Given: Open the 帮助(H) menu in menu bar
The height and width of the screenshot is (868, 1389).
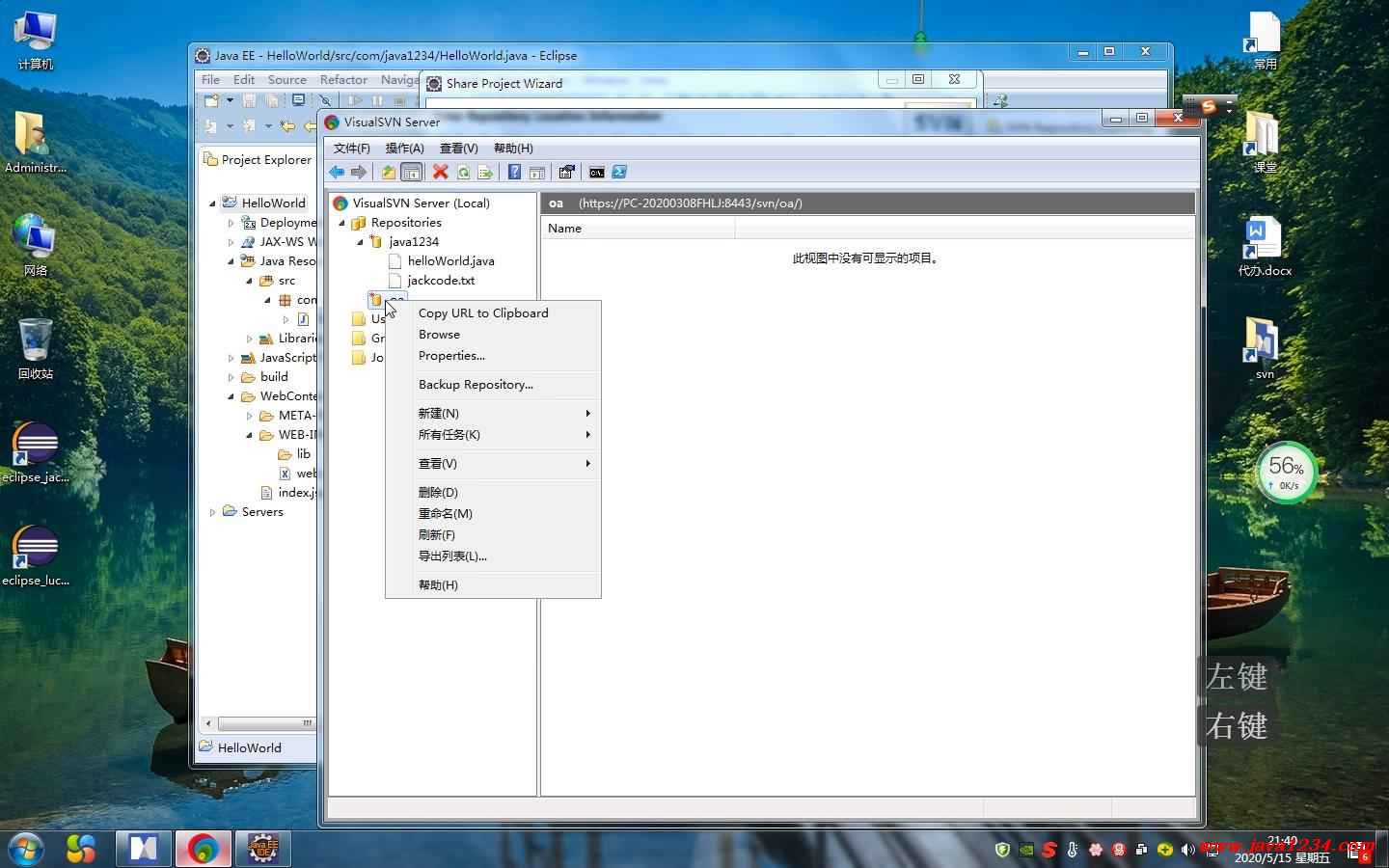Looking at the screenshot, I should point(513,149).
